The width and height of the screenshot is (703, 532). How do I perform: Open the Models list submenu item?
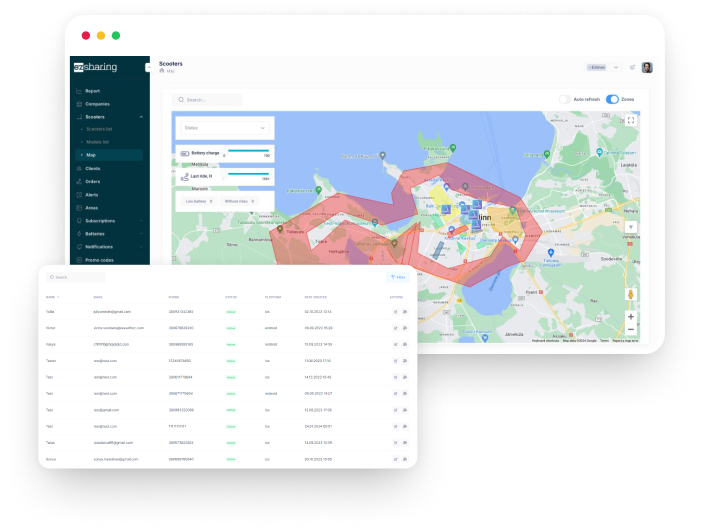[97, 142]
